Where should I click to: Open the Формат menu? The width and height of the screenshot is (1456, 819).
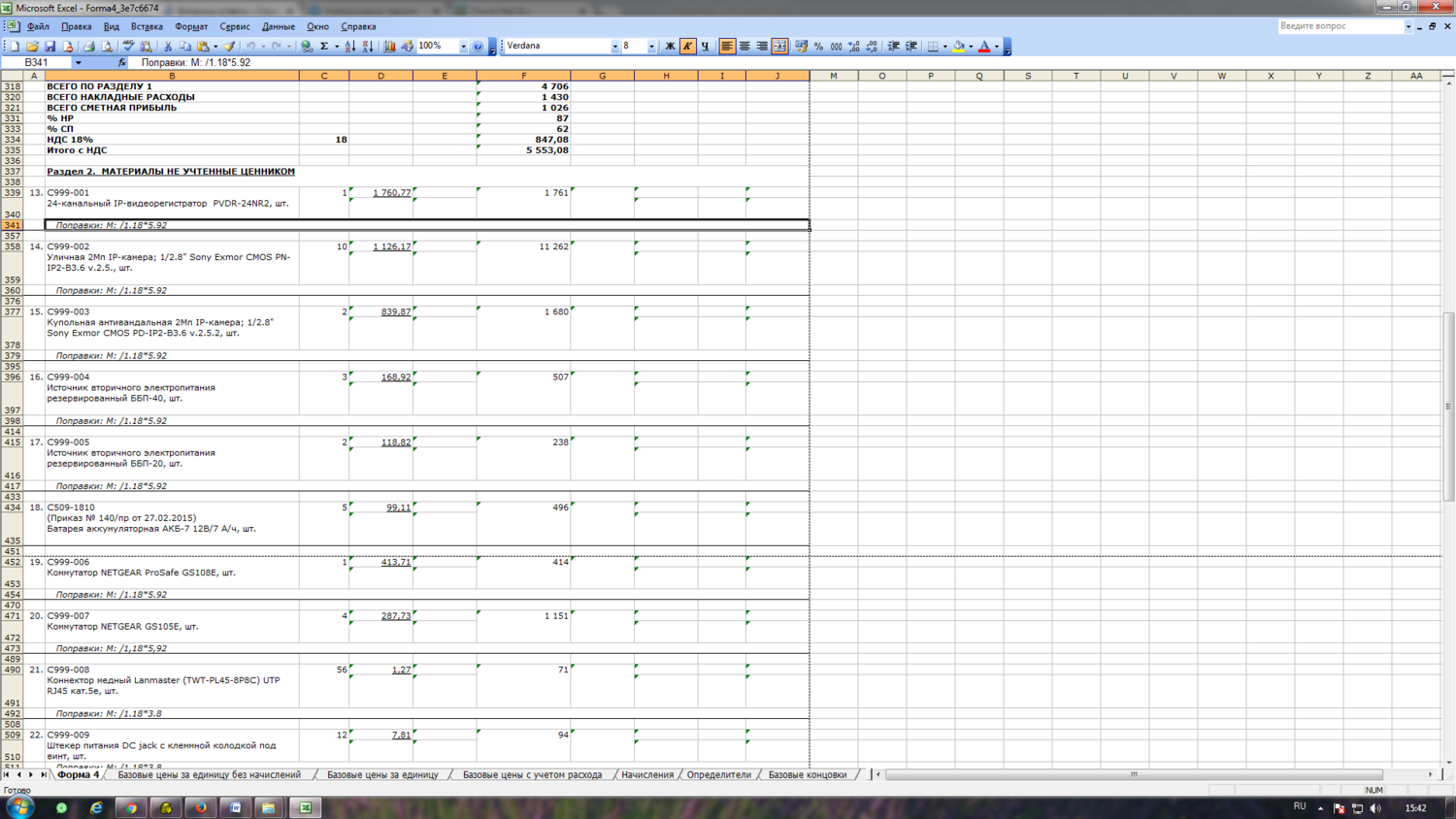coord(191,26)
